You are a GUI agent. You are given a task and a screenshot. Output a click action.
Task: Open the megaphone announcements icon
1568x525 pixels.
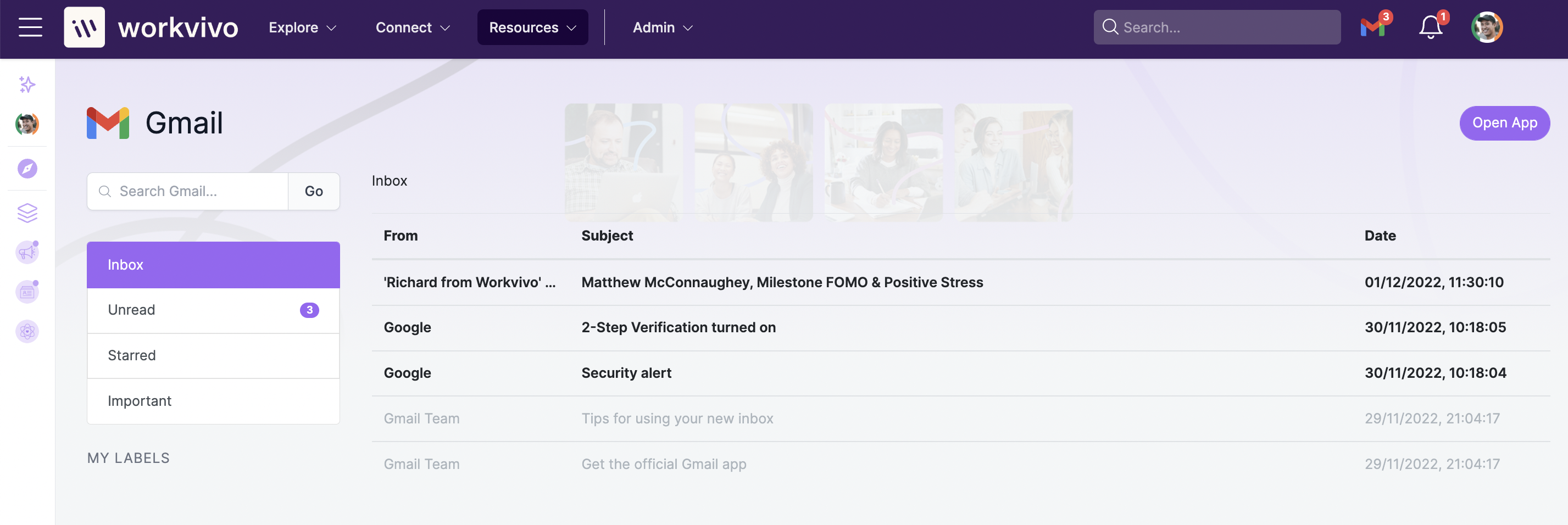coord(27,252)
